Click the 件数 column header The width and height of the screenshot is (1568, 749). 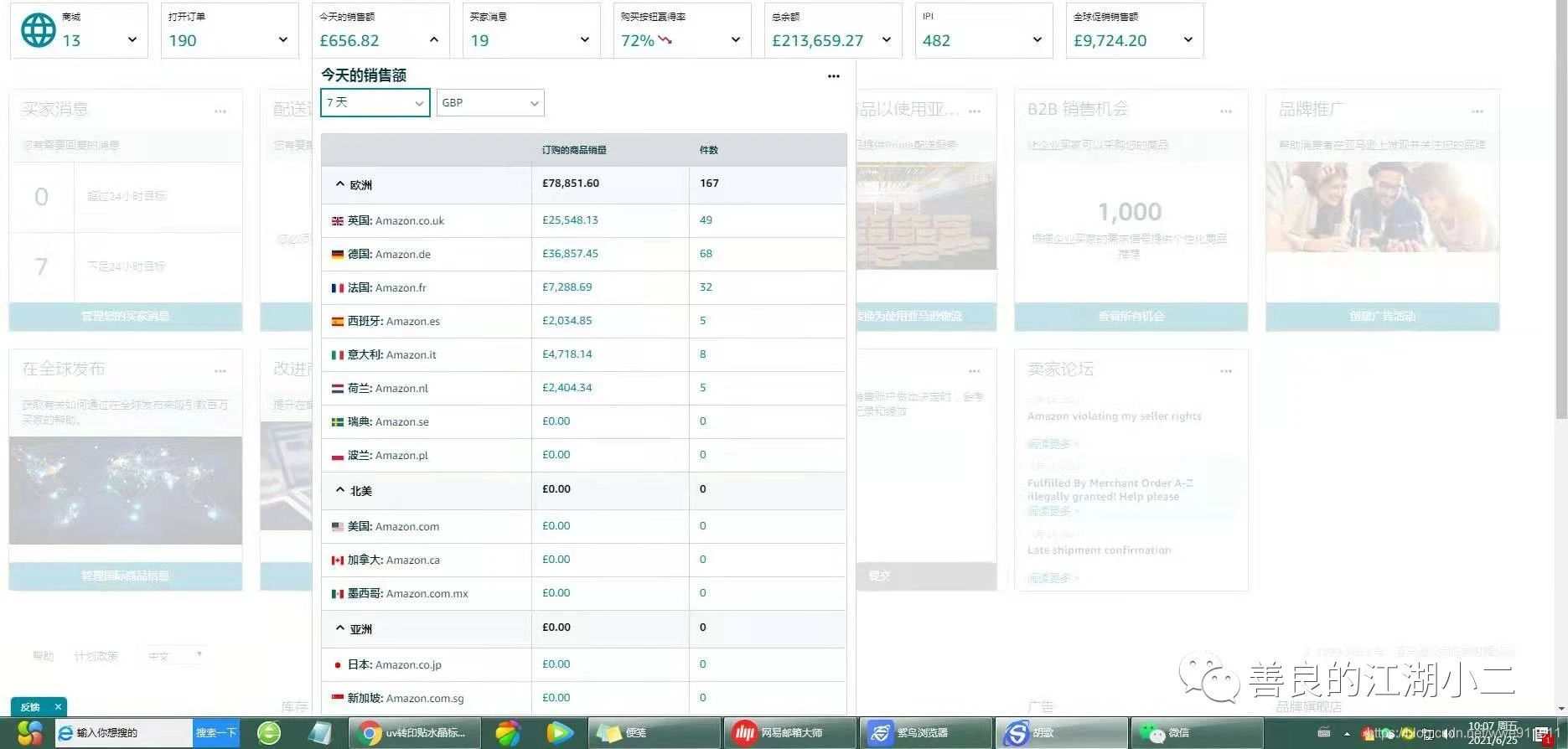pos(709,150)
